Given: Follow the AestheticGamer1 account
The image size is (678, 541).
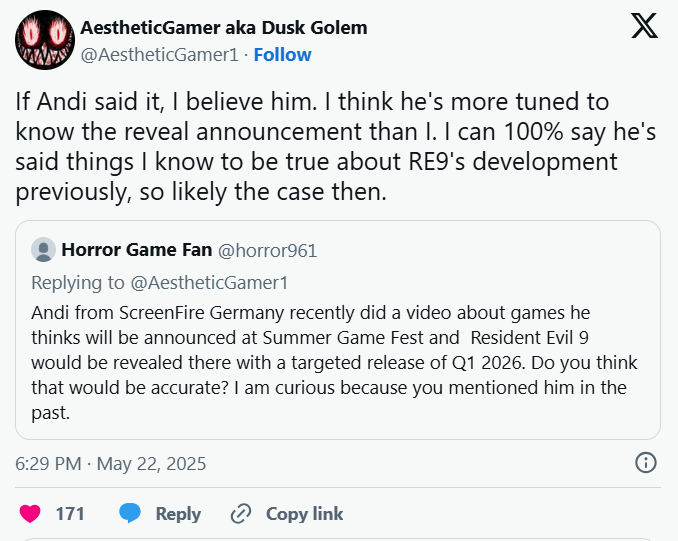Looking at the screenshot, I should 282,55.
